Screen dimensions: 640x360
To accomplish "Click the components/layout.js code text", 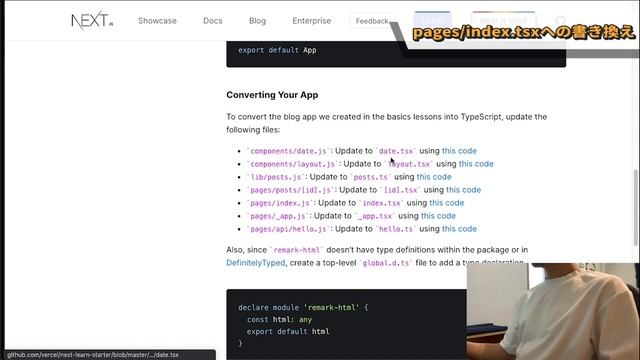I will point(293,164).
